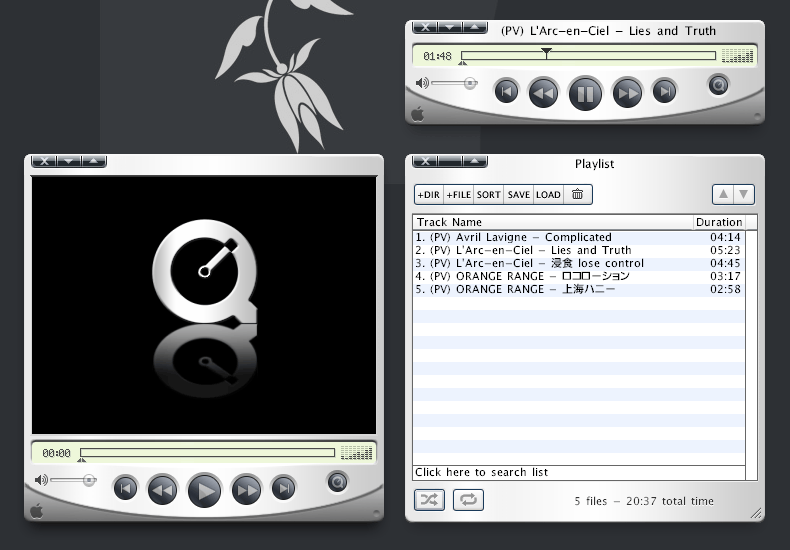Screen dimensions: 790x550
Task: Click the seek bar playhead at 01:48
Action: 546,53
